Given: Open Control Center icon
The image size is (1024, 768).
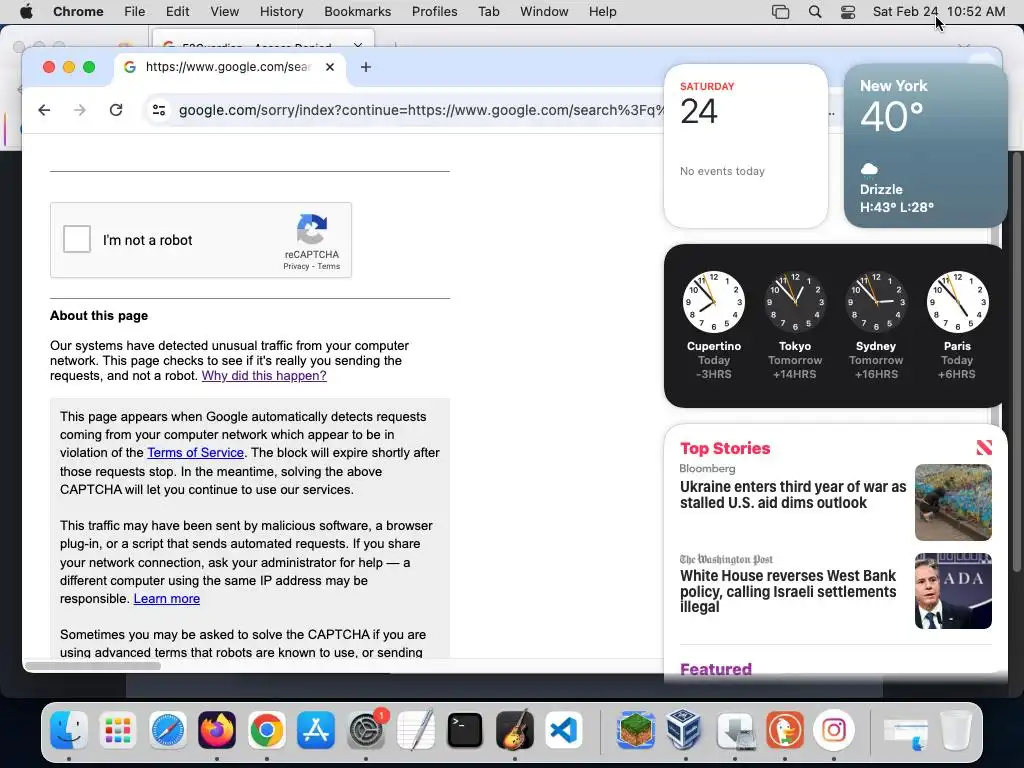Looking at the screenshot, I should tap(848, 11).
